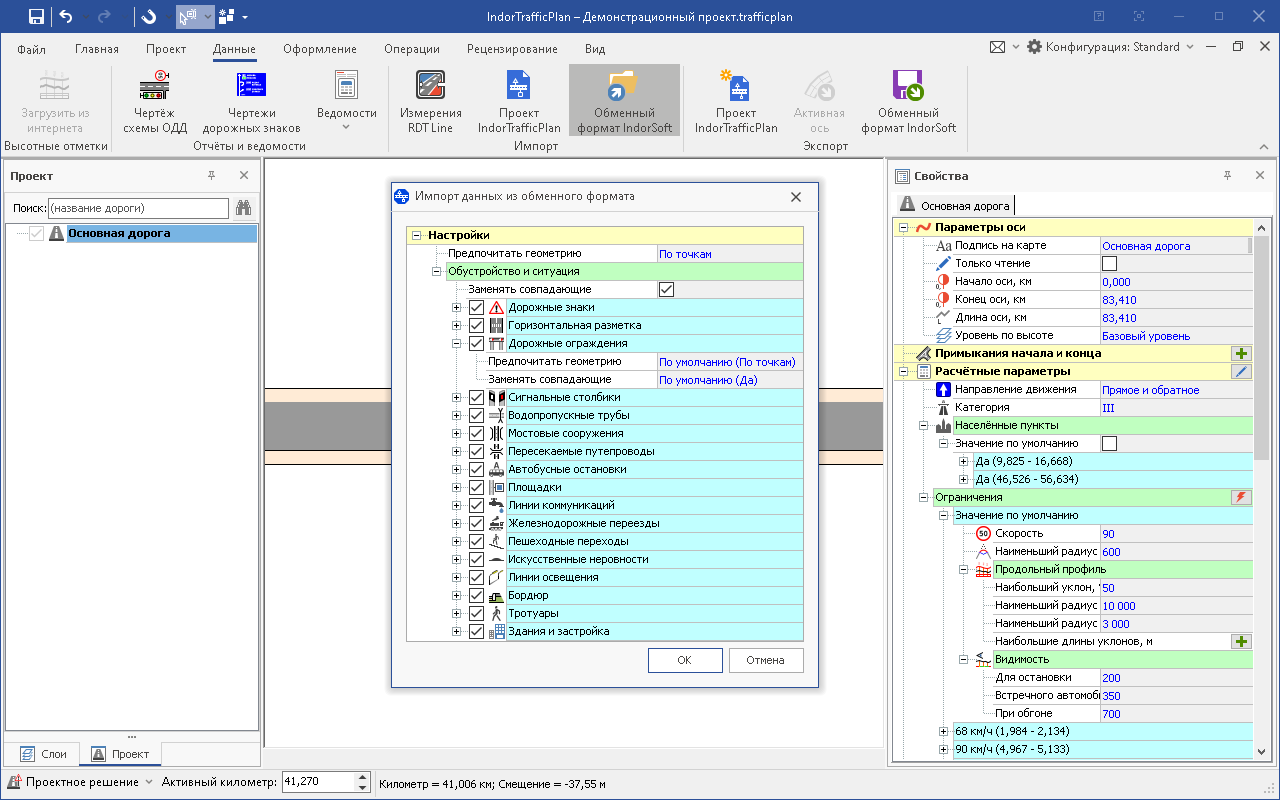Click the binoculars search icon

243,208
